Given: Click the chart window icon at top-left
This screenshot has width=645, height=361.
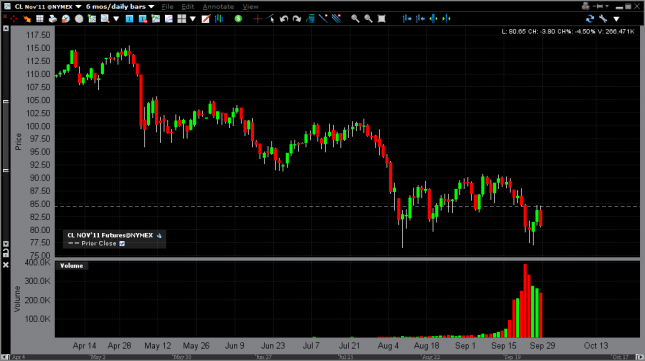Looking at the screenshot, I should point(7,6).
